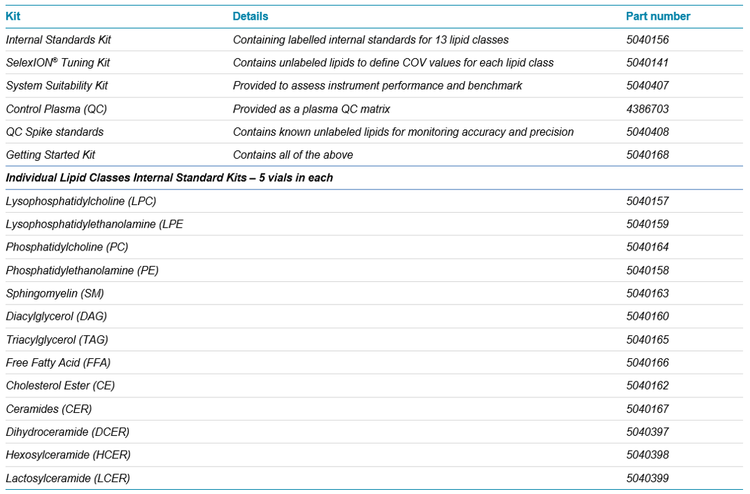Select Dihydroceramide (DCER) kit name
Image resolution: width=750 pixels, height=494 pixels.
click(x=65, y=432)
